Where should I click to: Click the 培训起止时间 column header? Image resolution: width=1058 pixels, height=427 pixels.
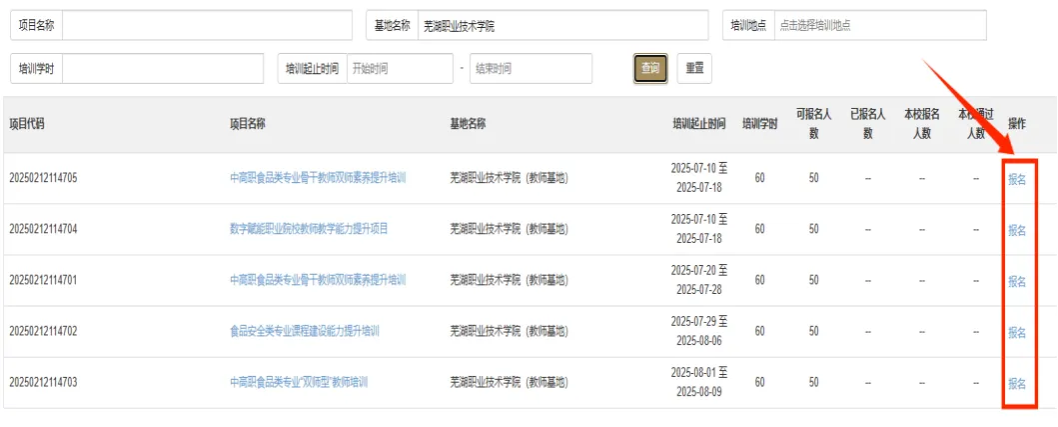click(698, 124)
